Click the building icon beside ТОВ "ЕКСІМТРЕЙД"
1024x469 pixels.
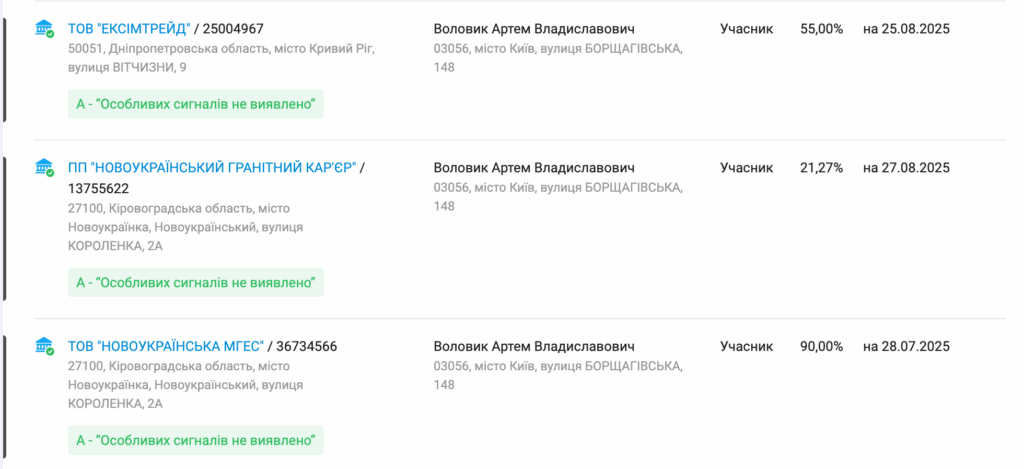click(44, 29)
